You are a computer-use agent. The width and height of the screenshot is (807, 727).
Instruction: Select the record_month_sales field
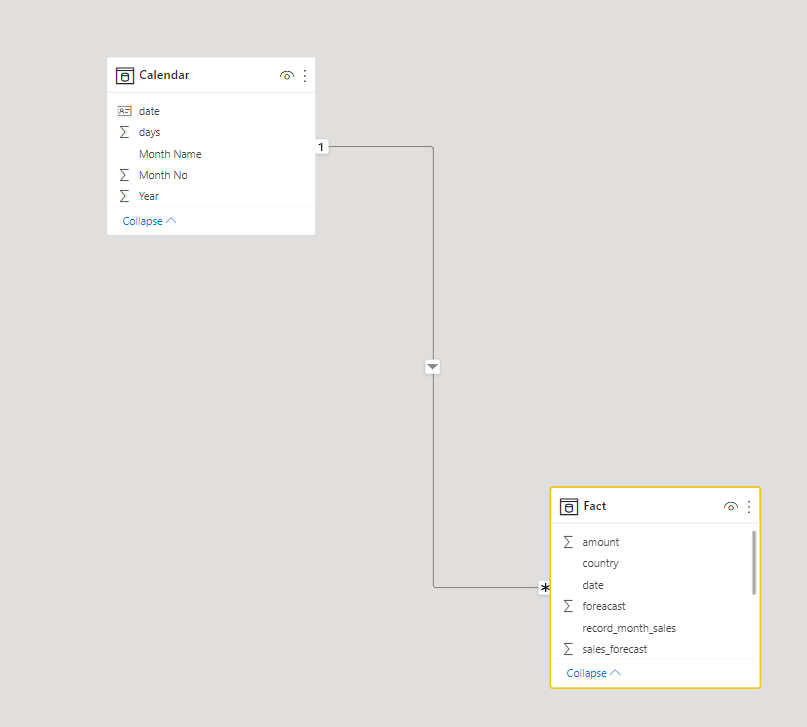651,628
